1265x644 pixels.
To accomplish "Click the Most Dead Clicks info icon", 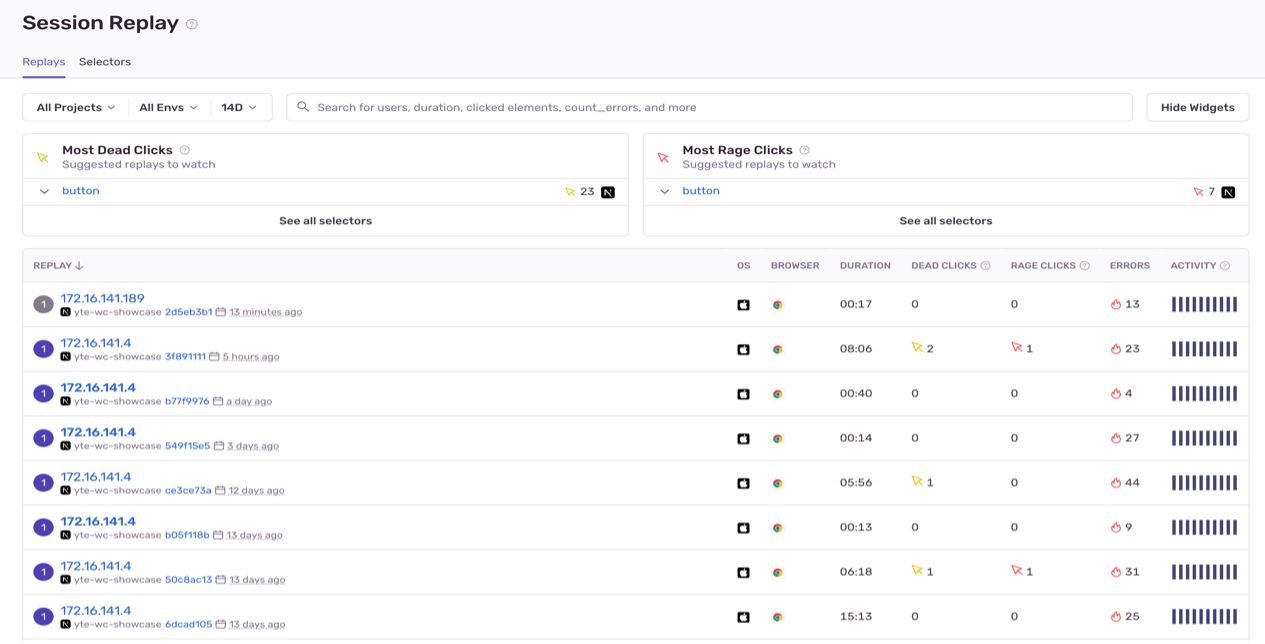I will 184,150.
